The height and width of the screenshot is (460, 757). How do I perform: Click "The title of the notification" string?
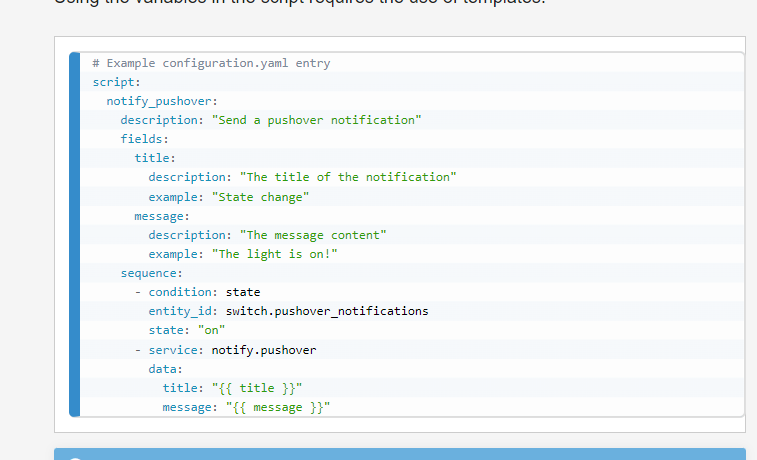[x=348, y=177]
